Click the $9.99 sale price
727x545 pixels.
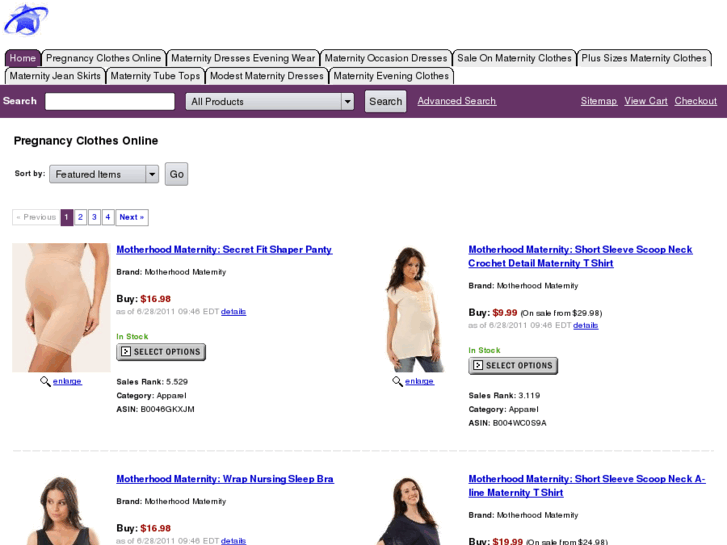(504, 313)
